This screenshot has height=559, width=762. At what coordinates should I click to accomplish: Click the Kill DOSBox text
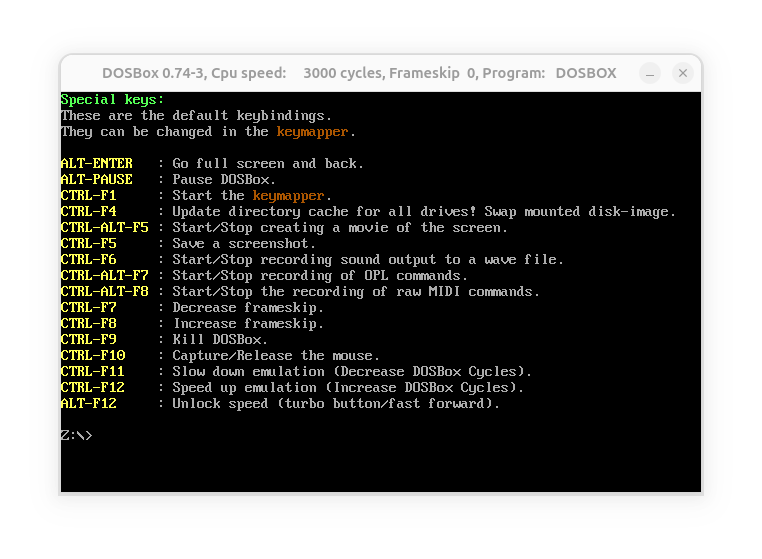[220, 339]
